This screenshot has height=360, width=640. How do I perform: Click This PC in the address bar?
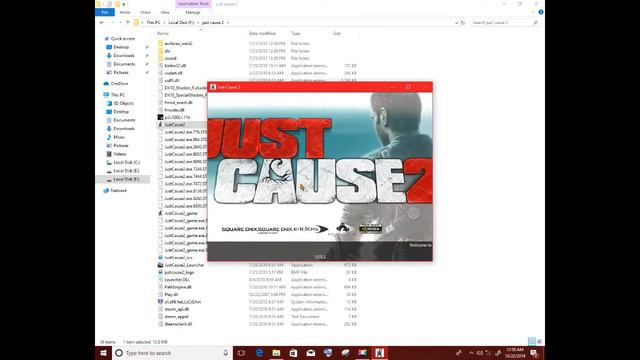tap(153, 22)
